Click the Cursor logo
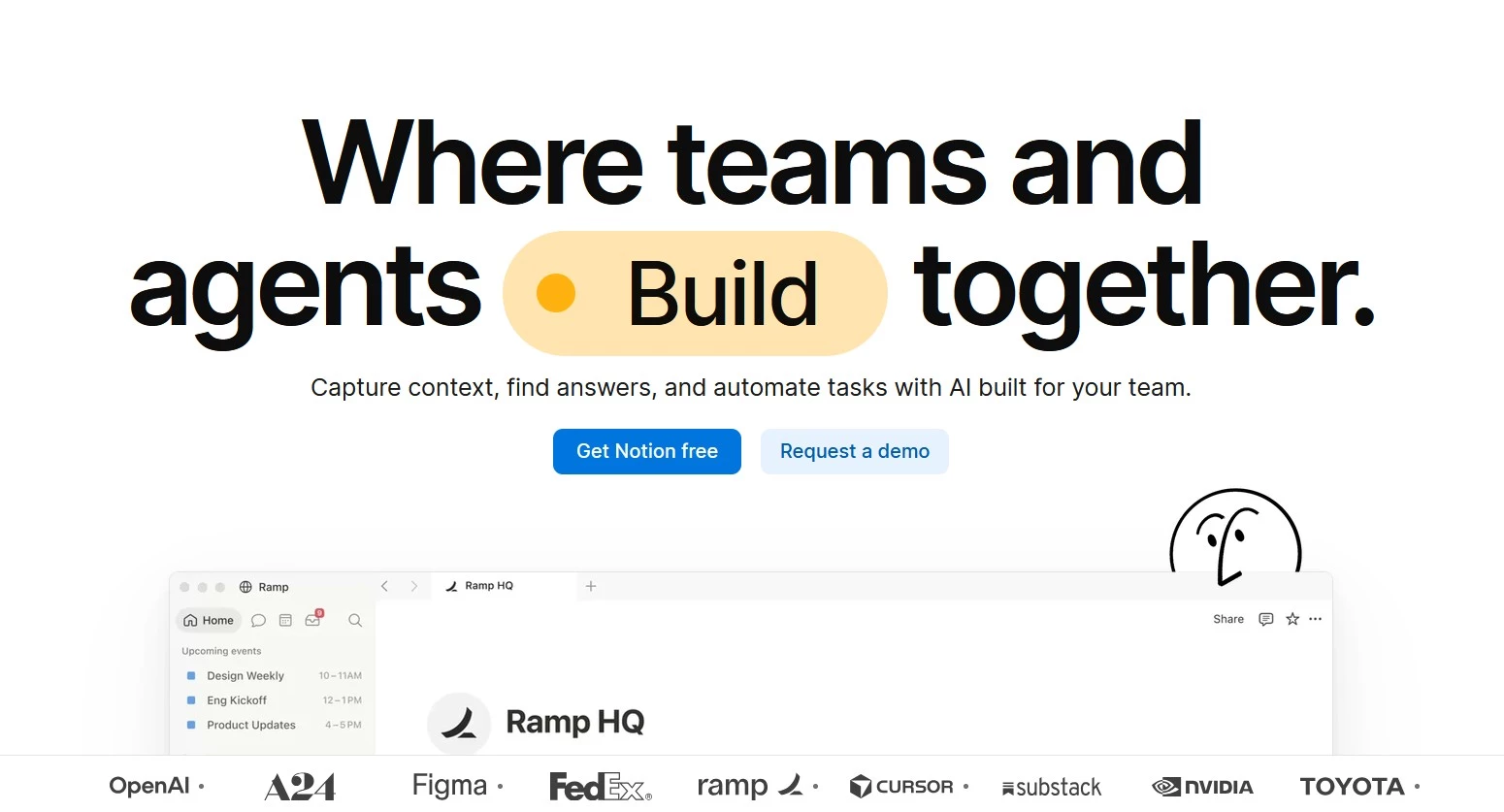This screenshot has width=1504, height=812. [x=901, y=787]
